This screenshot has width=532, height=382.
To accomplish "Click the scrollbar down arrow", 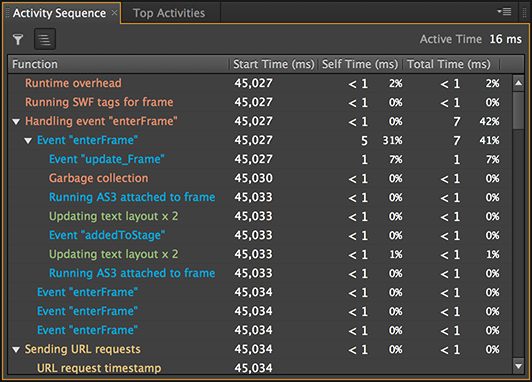I will [518, 366].
